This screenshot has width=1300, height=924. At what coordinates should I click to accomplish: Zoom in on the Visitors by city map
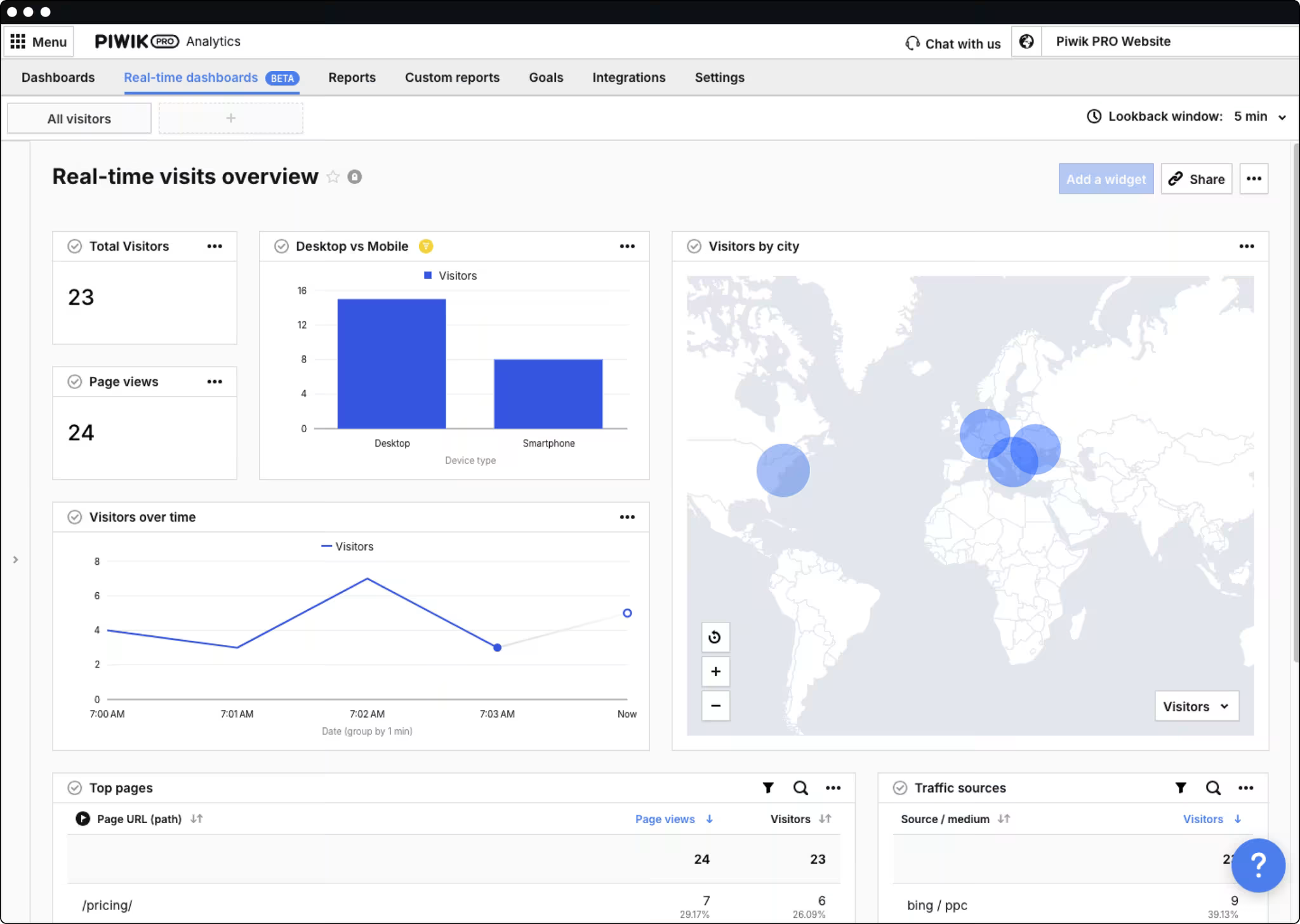(715, 671)
